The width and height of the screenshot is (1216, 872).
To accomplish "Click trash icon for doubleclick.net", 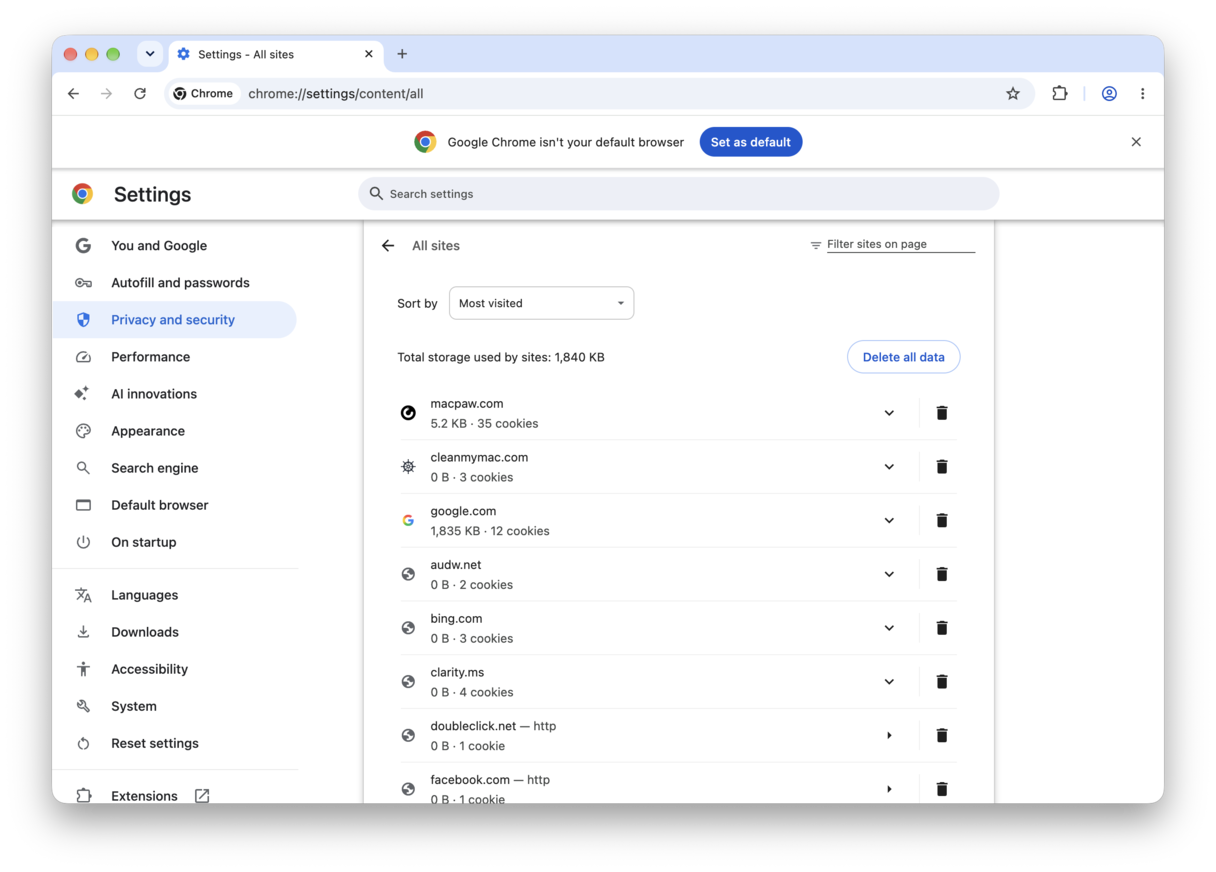I will coord(941,736).
